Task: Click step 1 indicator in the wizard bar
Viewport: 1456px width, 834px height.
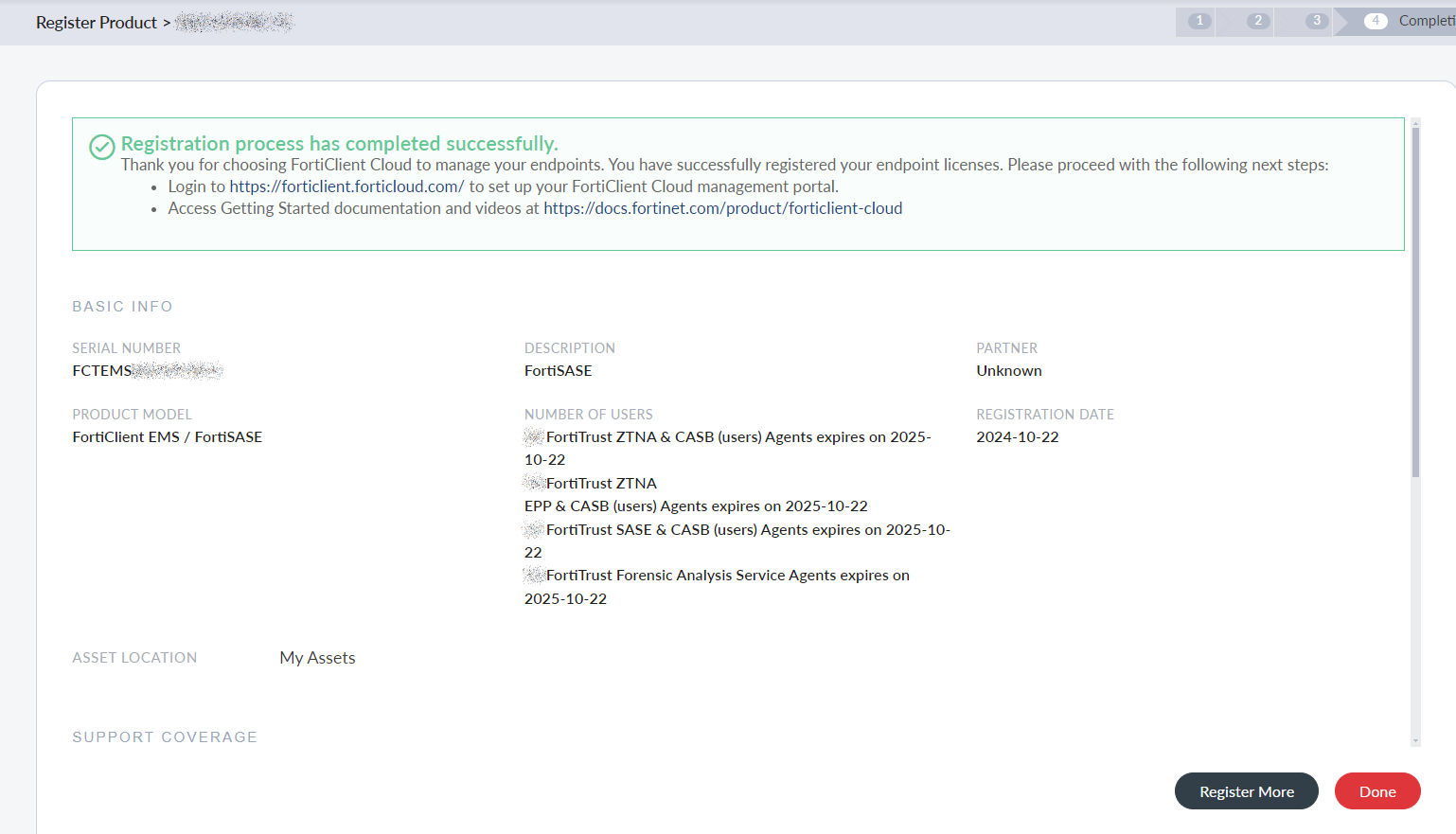Action: (1195, 21)
